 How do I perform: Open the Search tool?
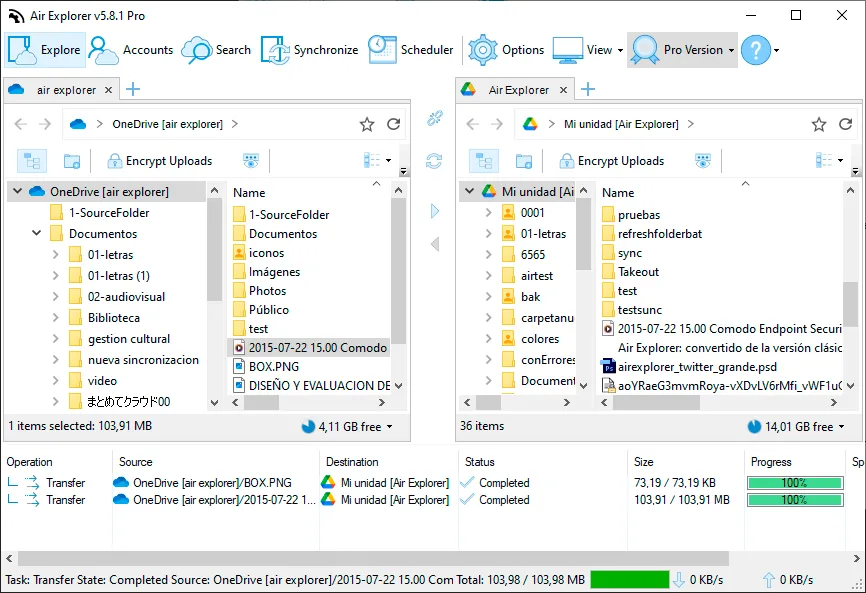point(216,50)
